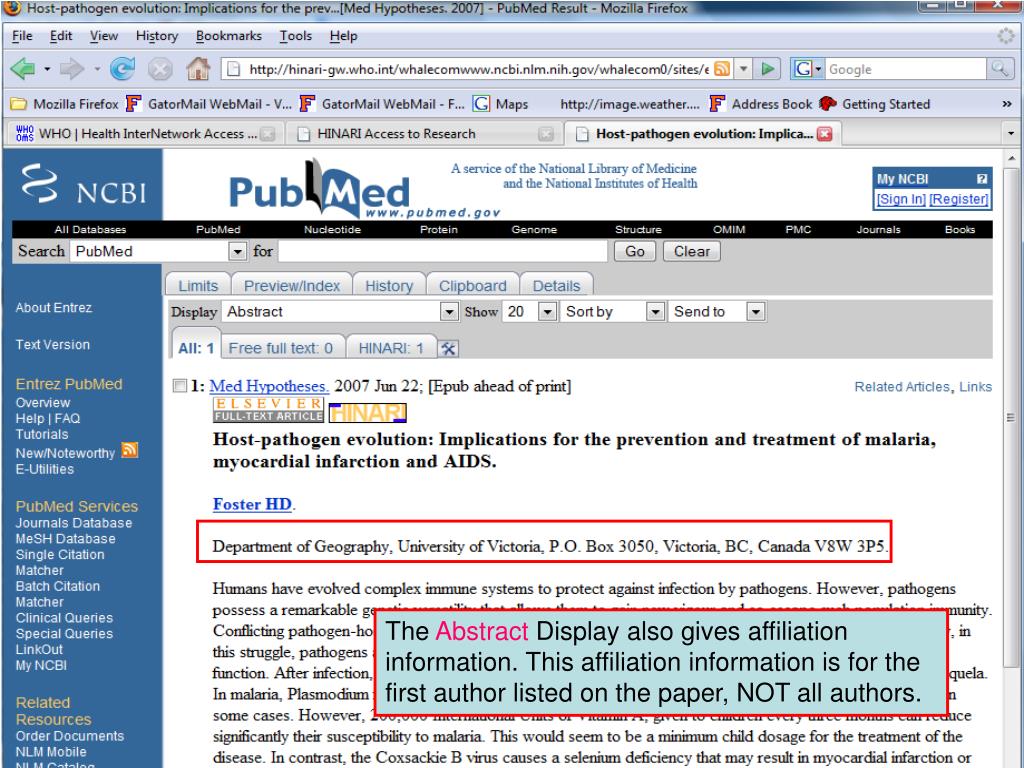Click the green Go arrow beside URL
Screen dimensions: 1024x768
tap(769, 69)
